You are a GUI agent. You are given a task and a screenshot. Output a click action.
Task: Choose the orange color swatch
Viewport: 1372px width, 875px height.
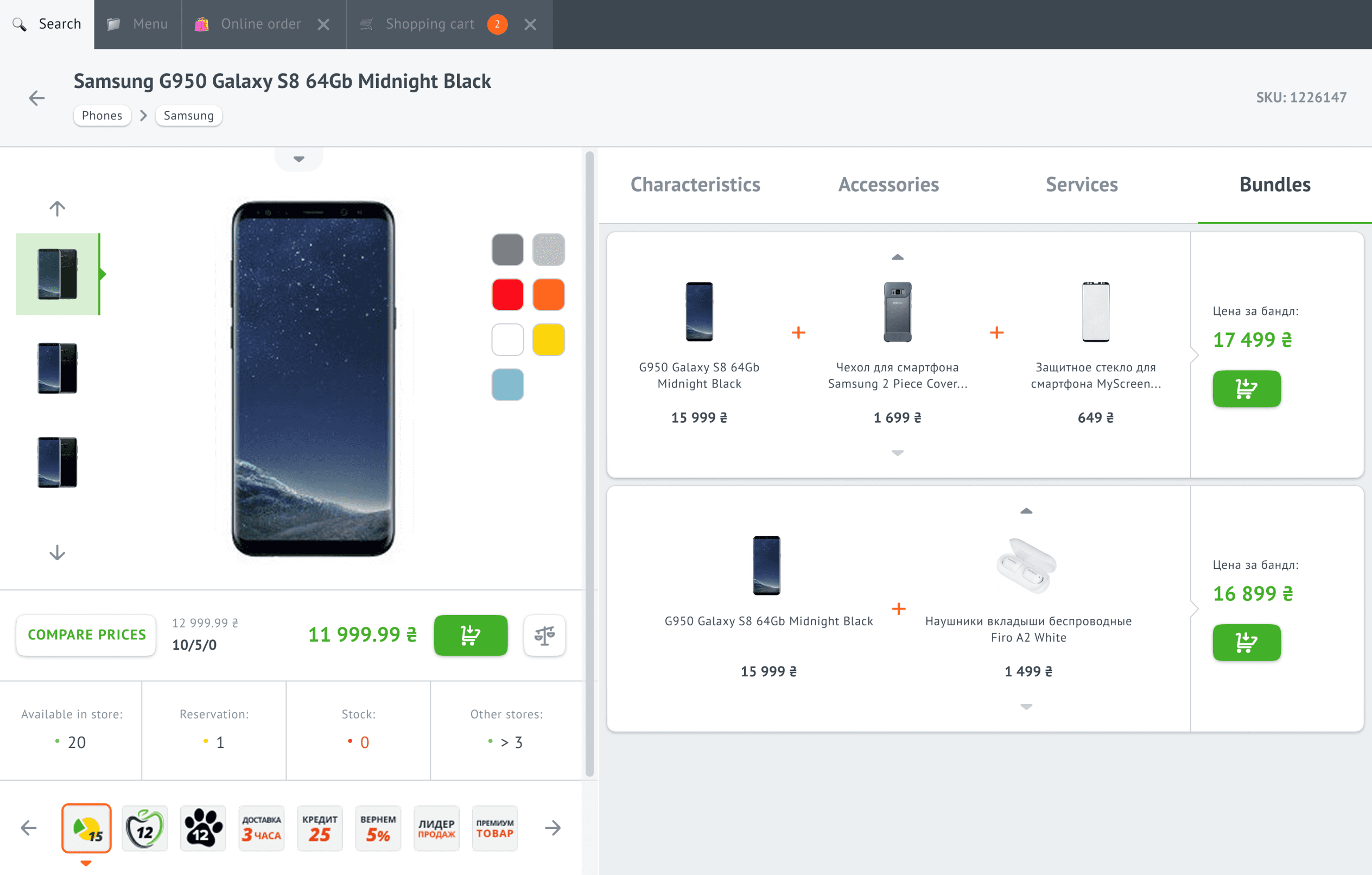coord(549,295)
